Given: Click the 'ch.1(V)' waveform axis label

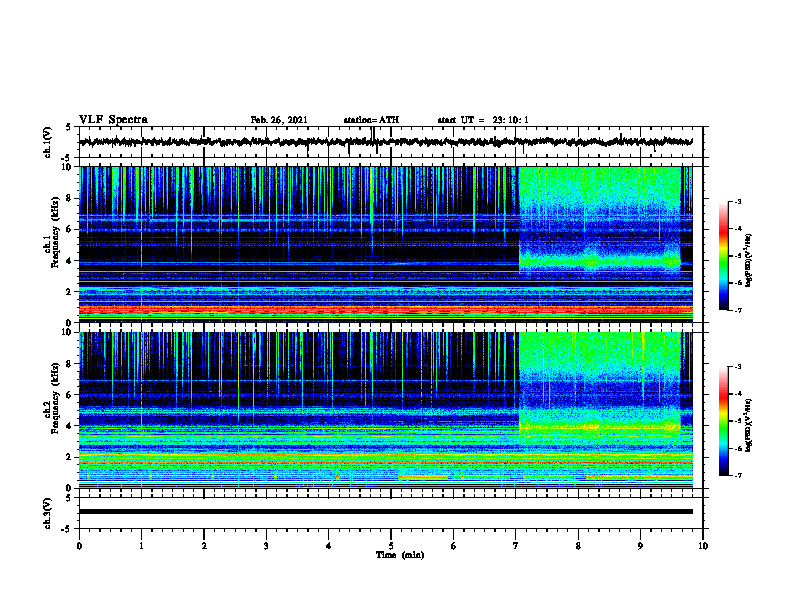Looking at the screenshot, I should click(x=48, y=142).
